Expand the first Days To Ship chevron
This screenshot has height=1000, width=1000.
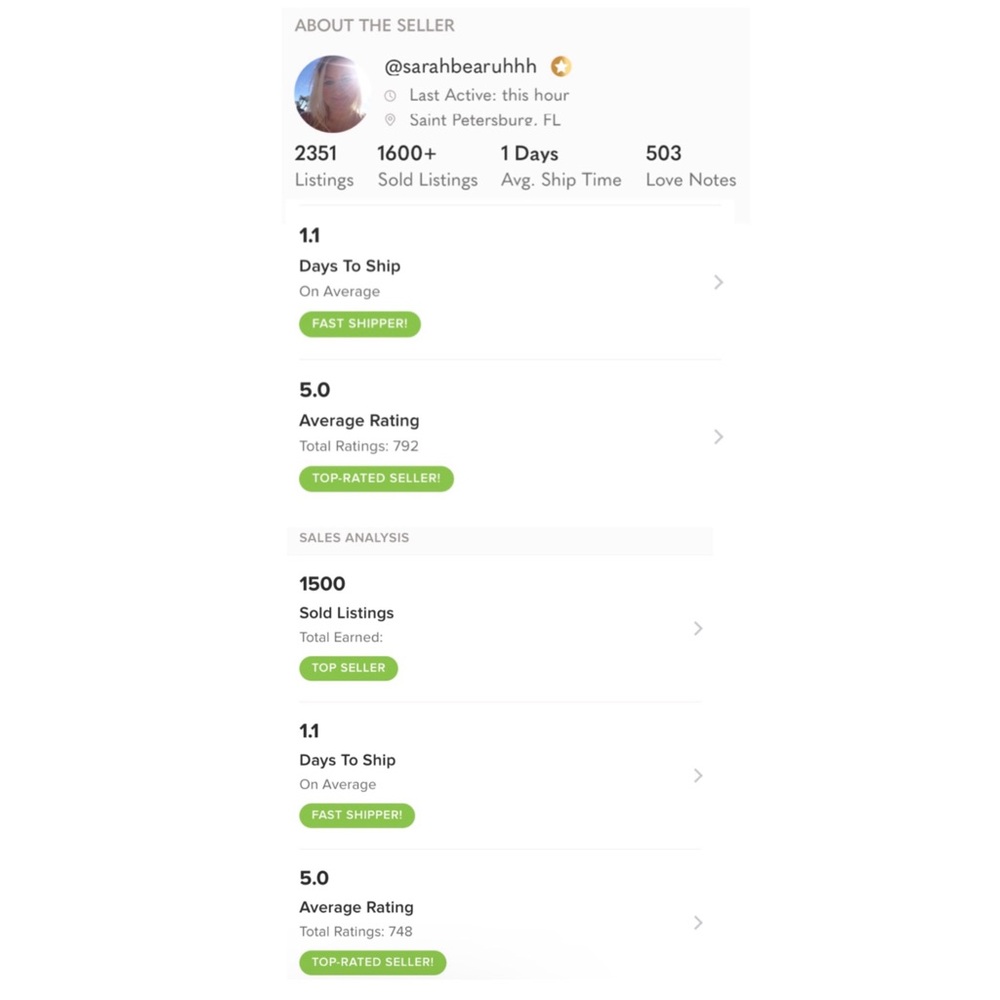pos(719,282)
